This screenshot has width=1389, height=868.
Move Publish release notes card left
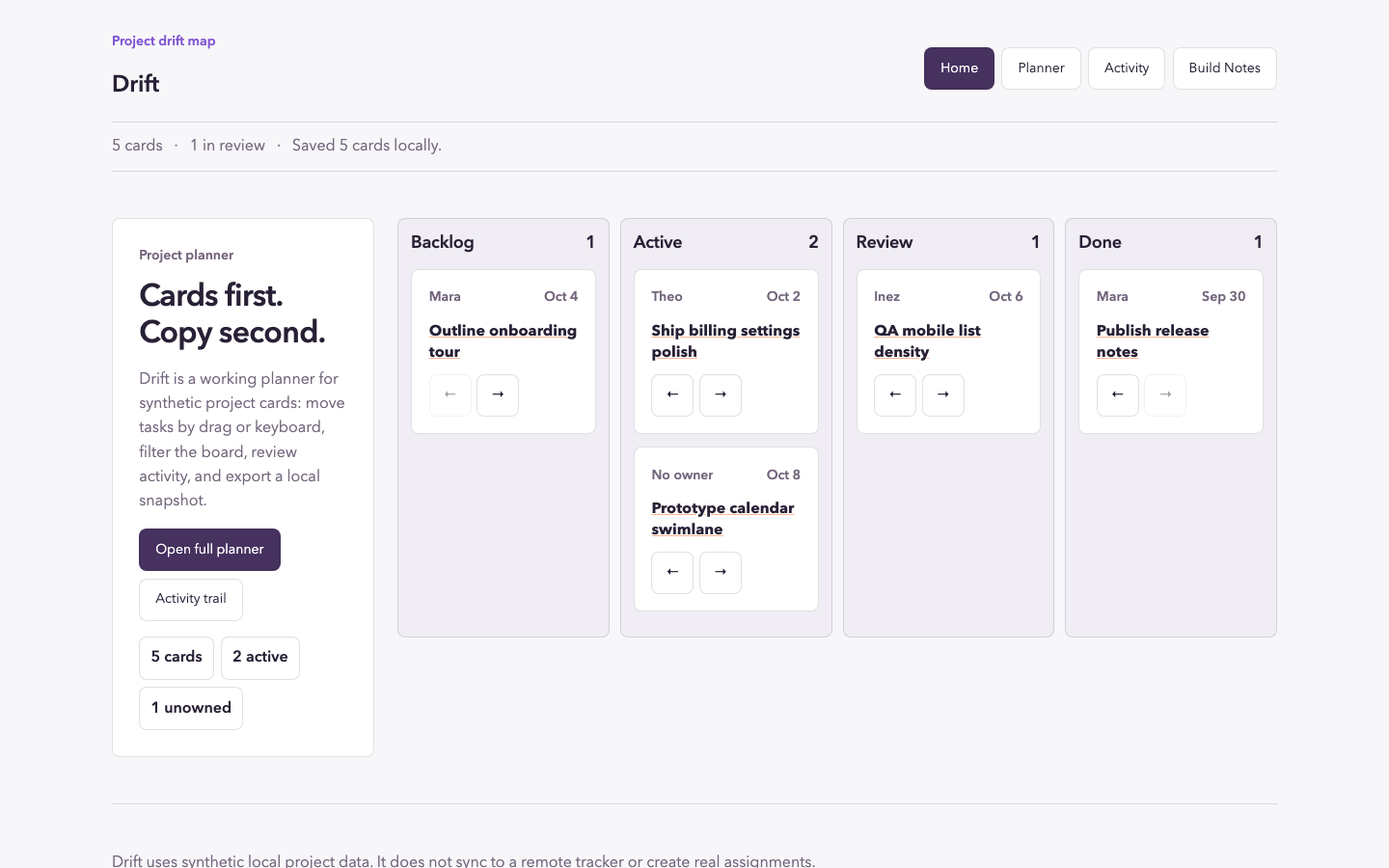[1118, 395]
